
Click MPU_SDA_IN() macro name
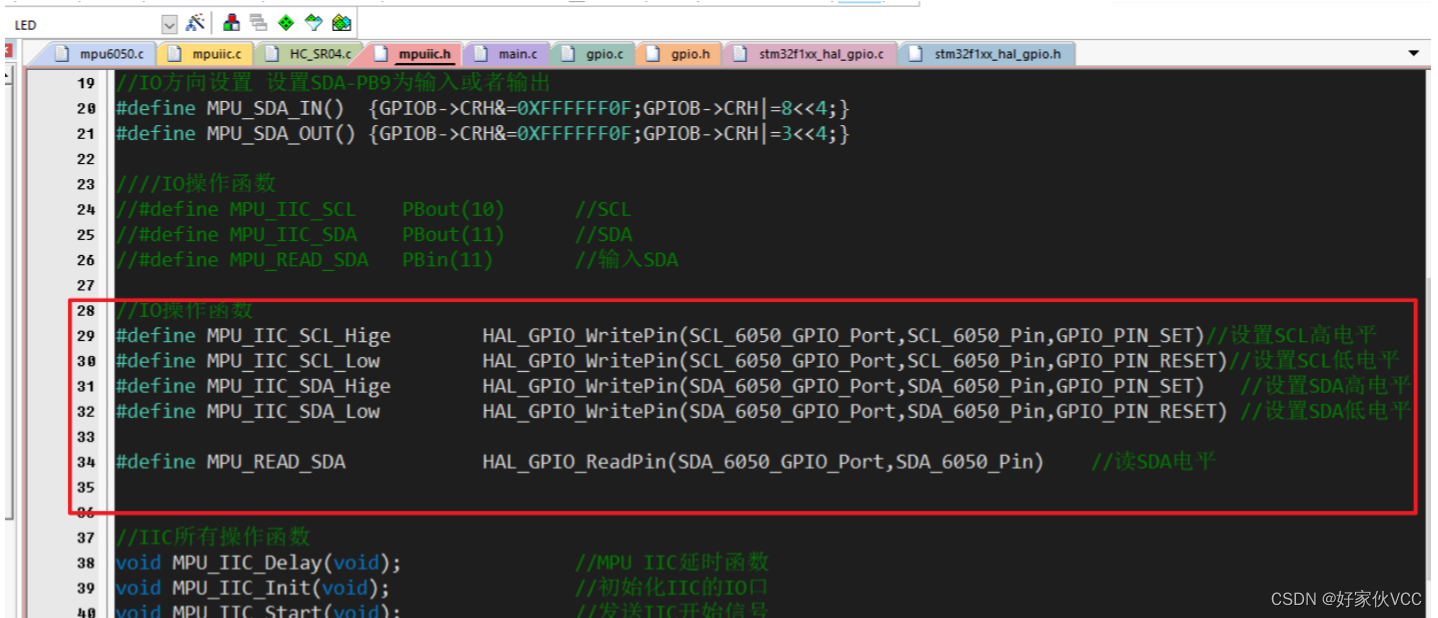(x=275, y=108)
